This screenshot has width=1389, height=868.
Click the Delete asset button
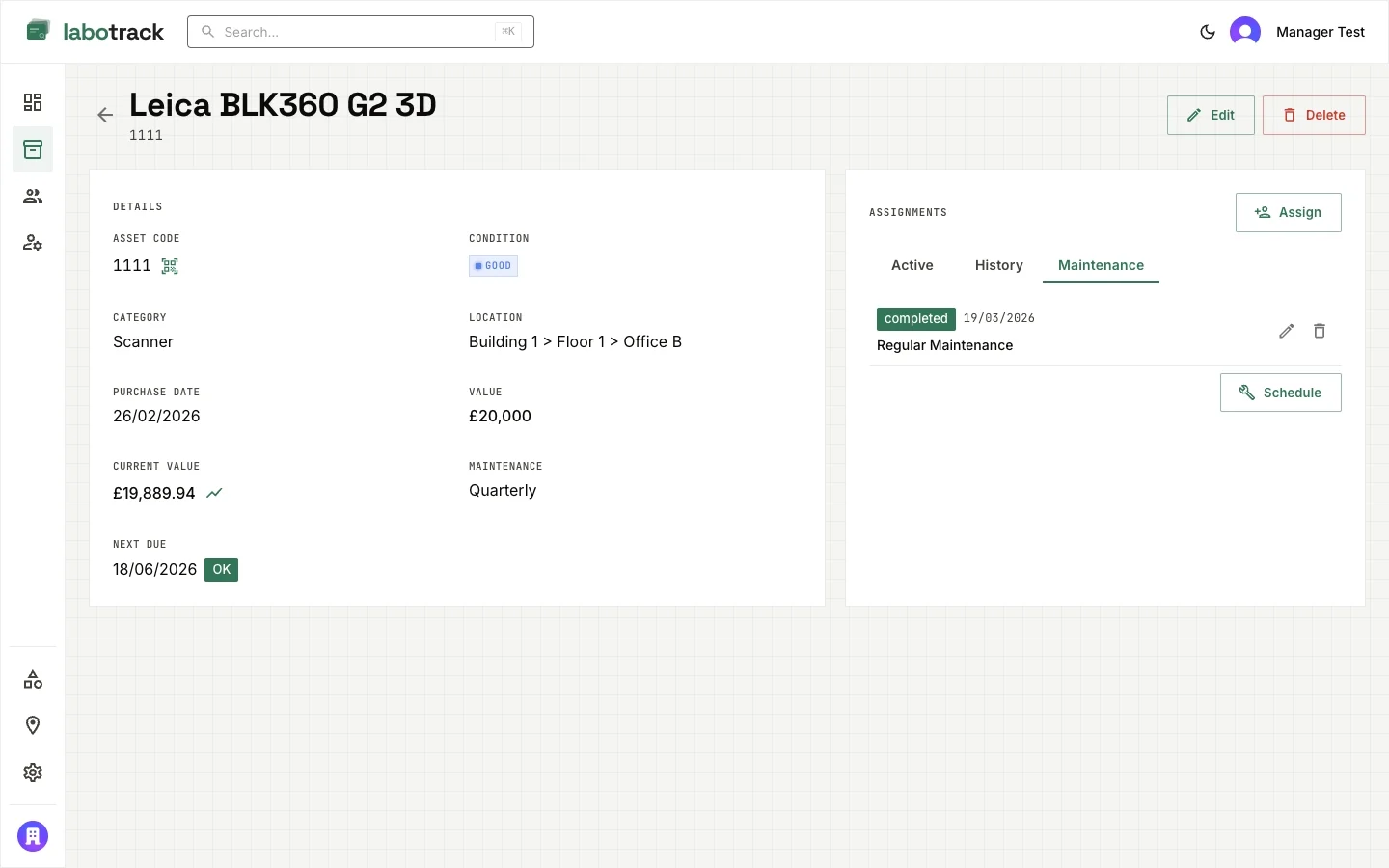(x=1314, y=115)
